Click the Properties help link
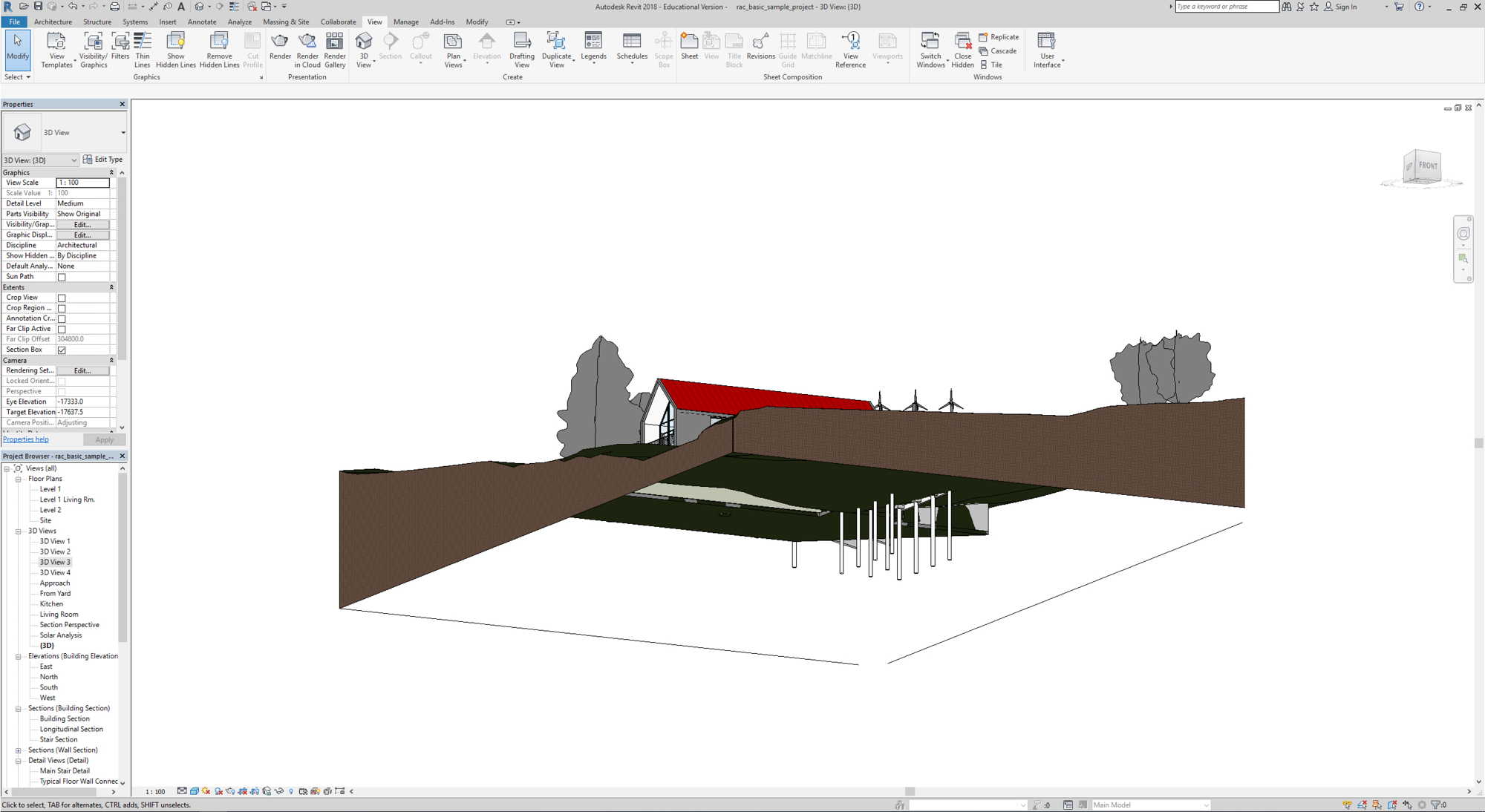Image resolution: width=1485 pixels, height=812 pixels. (25, 439)
